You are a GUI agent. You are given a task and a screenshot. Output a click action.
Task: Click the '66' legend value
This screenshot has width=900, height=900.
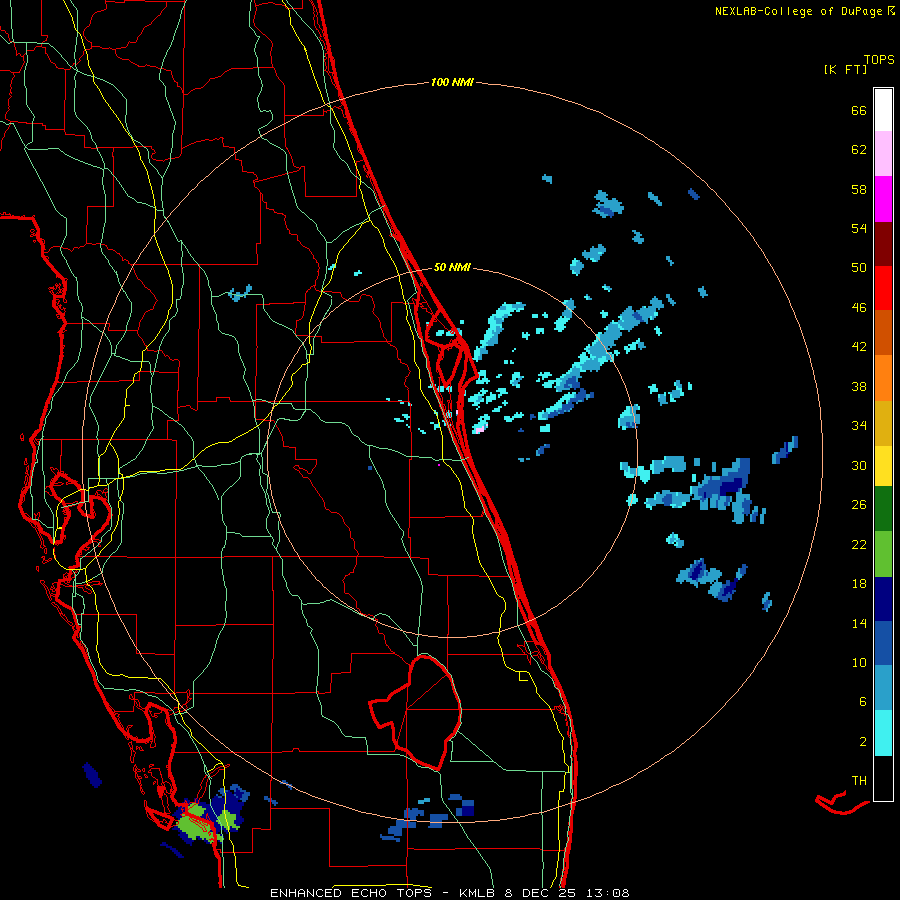pos(859,110)
